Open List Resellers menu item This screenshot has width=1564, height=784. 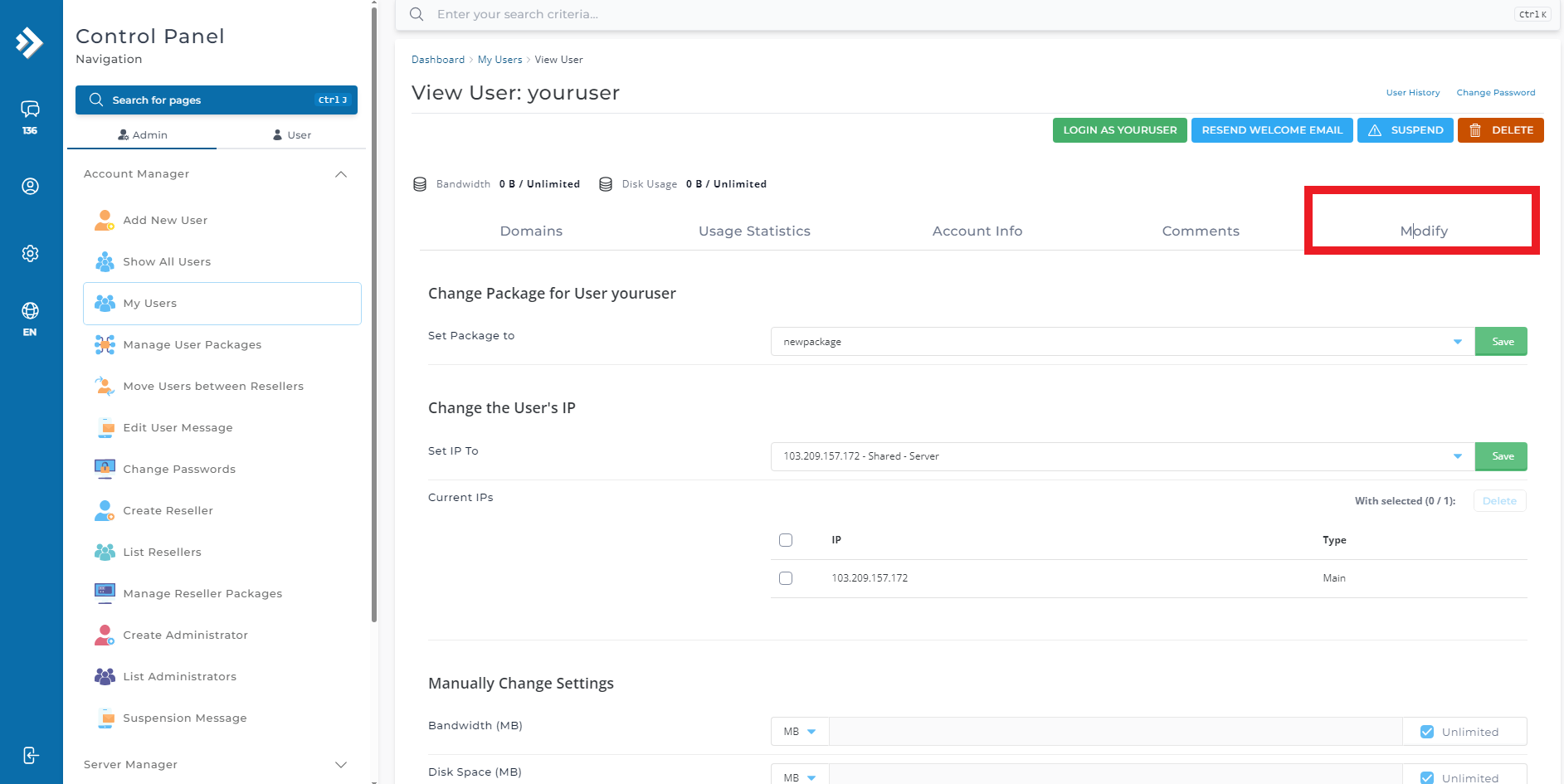[222, 552]
